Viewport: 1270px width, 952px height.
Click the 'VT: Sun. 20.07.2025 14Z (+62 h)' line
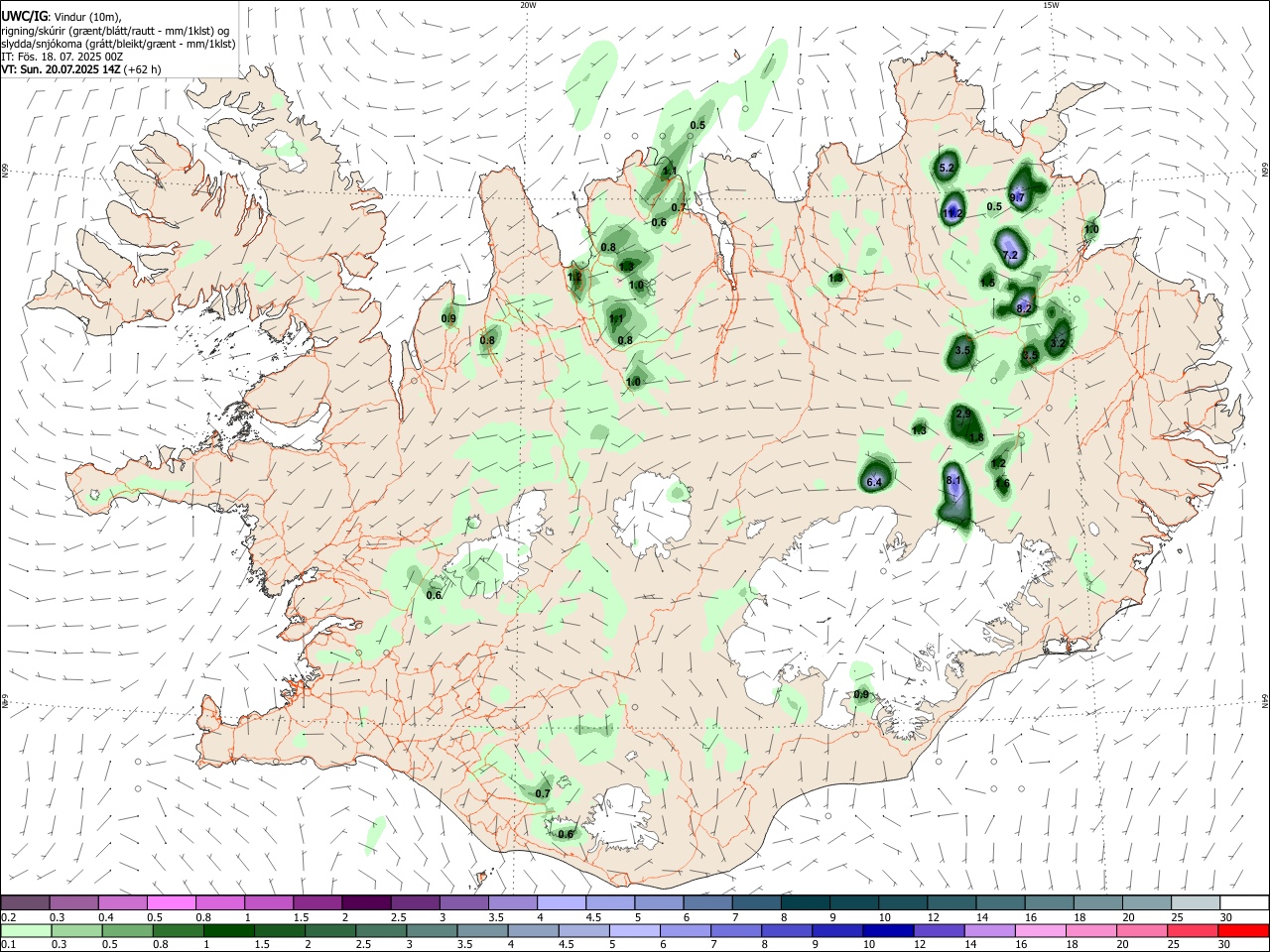[81, 69]
